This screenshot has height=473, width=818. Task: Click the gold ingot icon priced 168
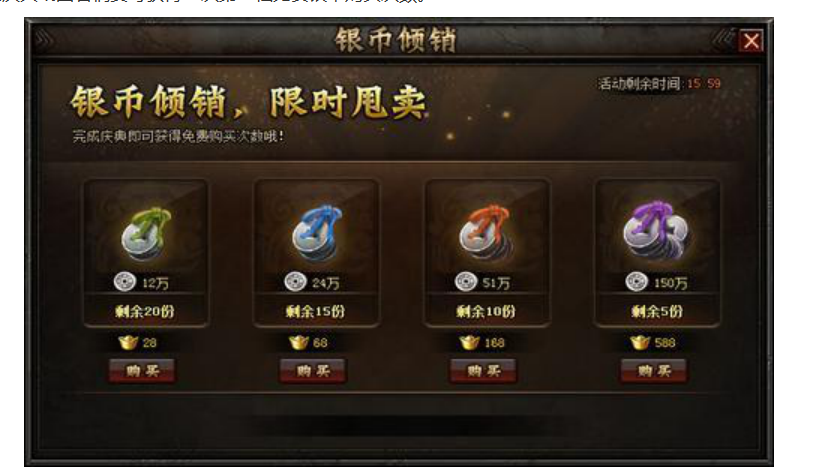coord(469,343)
